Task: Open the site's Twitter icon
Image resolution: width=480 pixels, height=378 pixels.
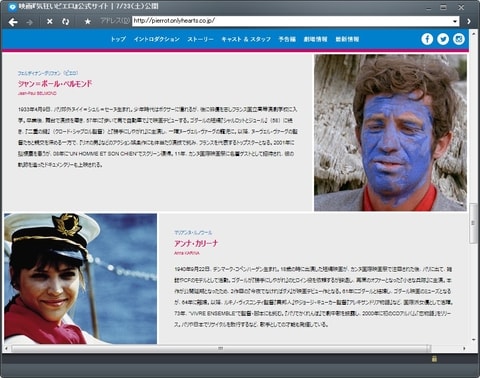Action: 443,39
